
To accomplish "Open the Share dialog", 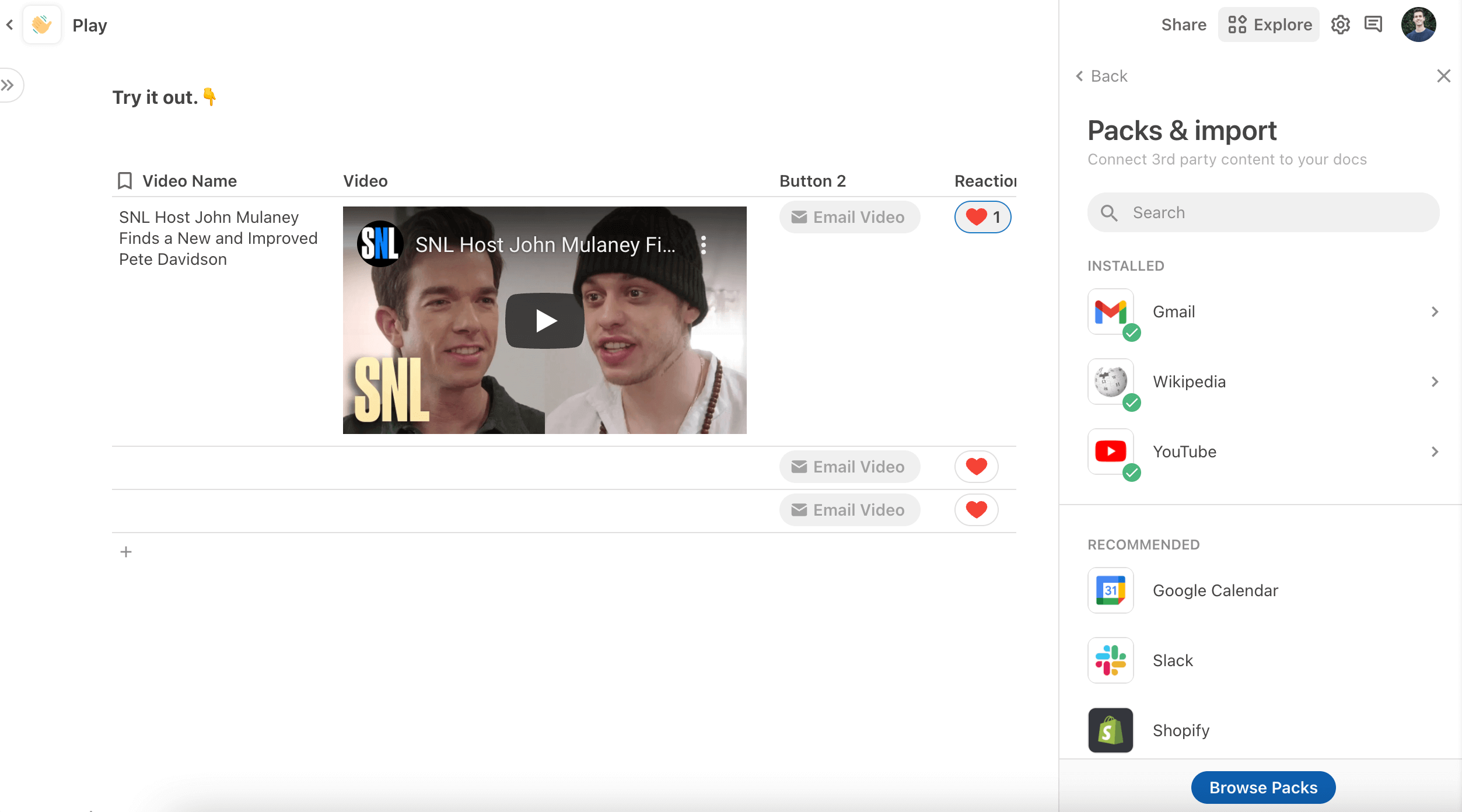I will tap(1184, 24).
